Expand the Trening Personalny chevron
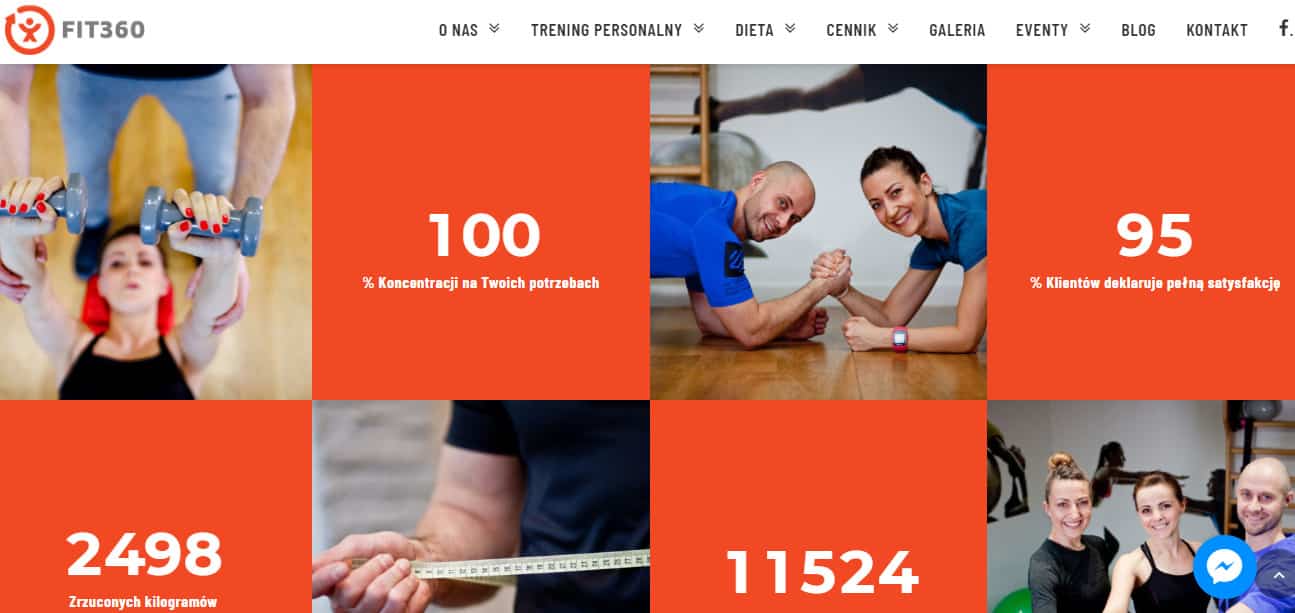The image size is (1295, 613). pyautogui.click(x=698, y=29)
